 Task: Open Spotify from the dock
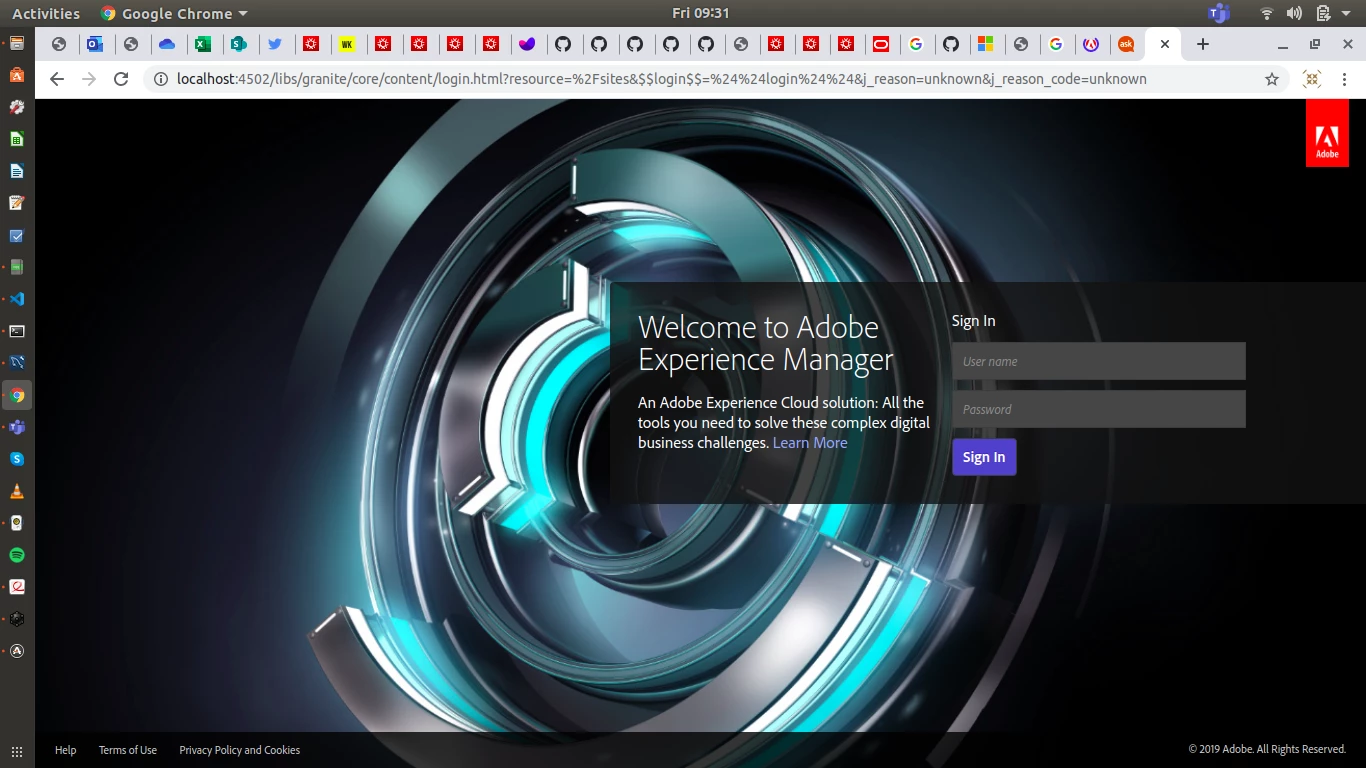(x=17, y=555)
